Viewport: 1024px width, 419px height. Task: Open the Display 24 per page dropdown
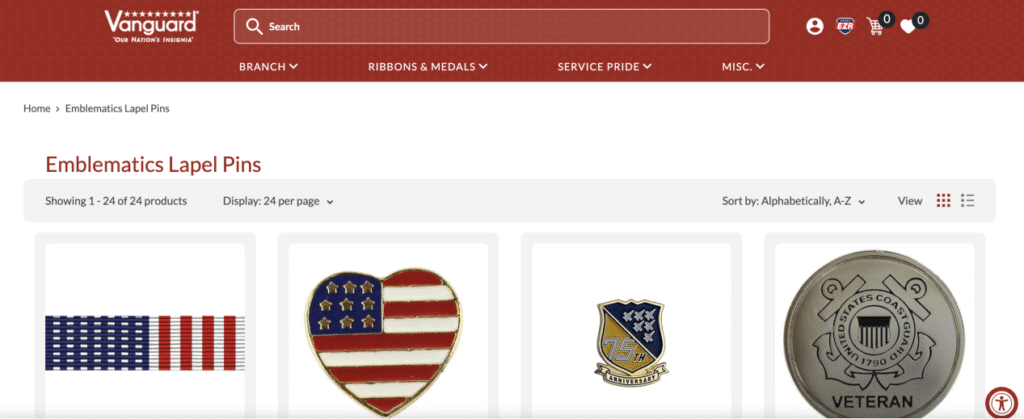point(278,201)
